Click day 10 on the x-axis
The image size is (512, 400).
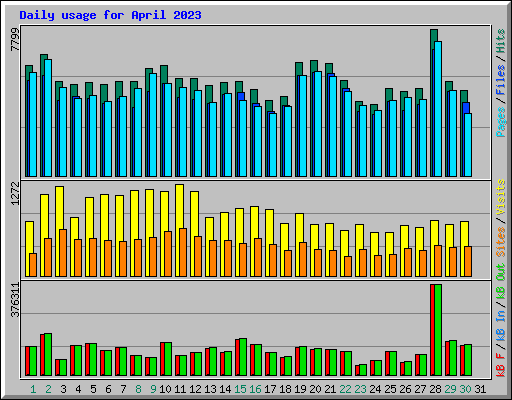(165, 389)
